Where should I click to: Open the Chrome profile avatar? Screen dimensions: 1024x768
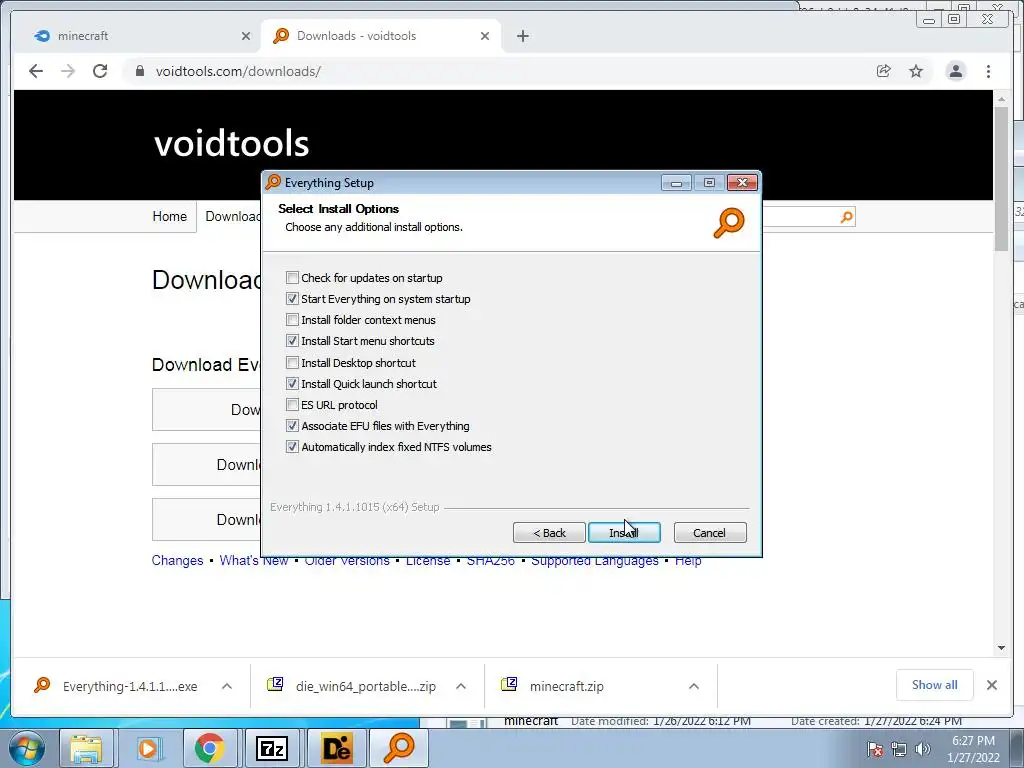coord(955,71)
